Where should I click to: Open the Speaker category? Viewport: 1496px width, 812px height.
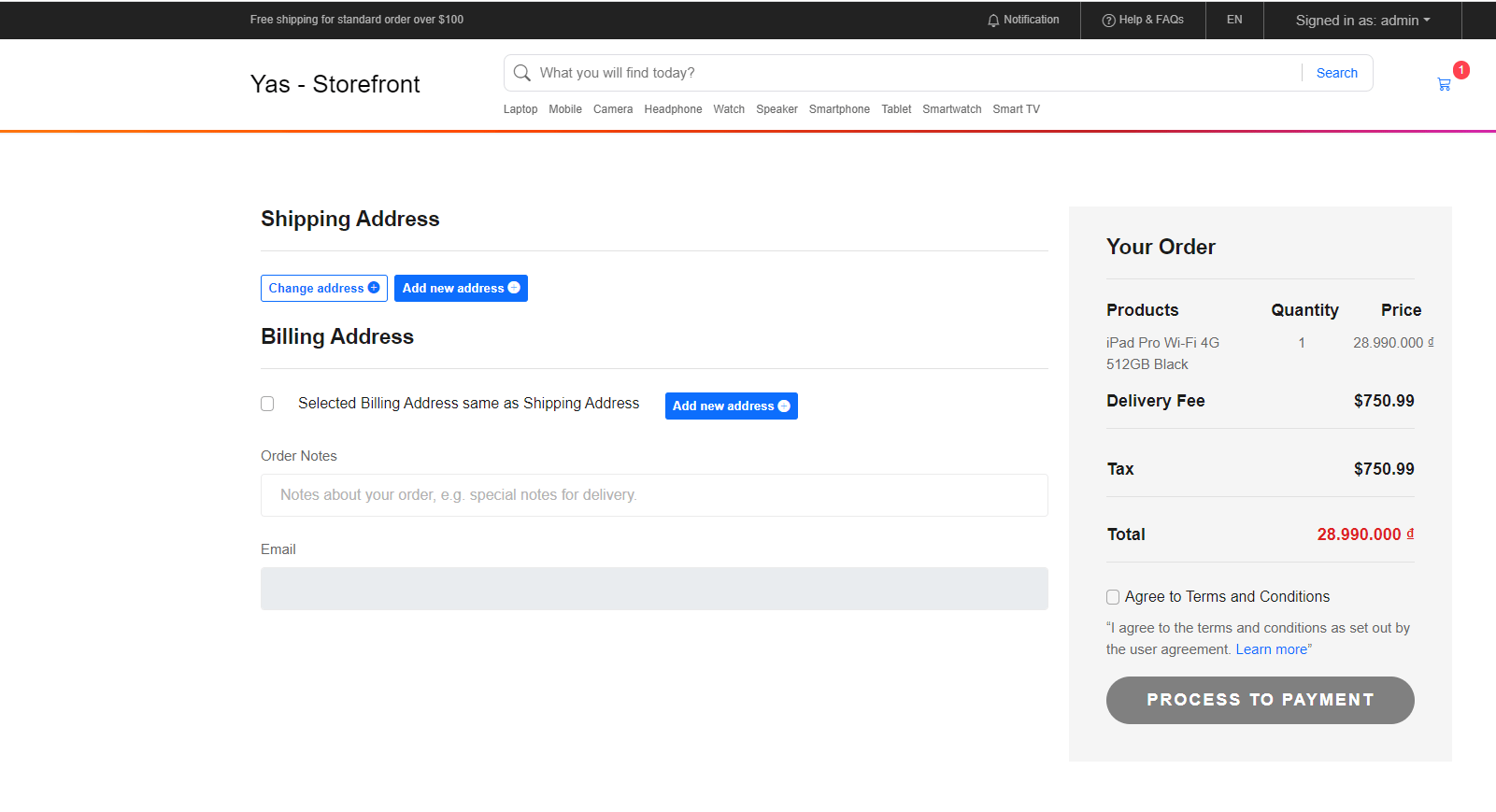[776, 109]
